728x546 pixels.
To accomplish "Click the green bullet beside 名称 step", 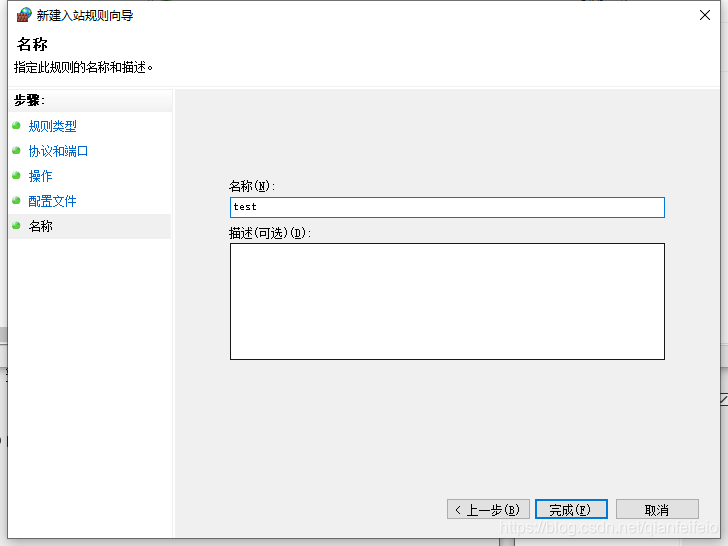I will click(x=16, y=226).
